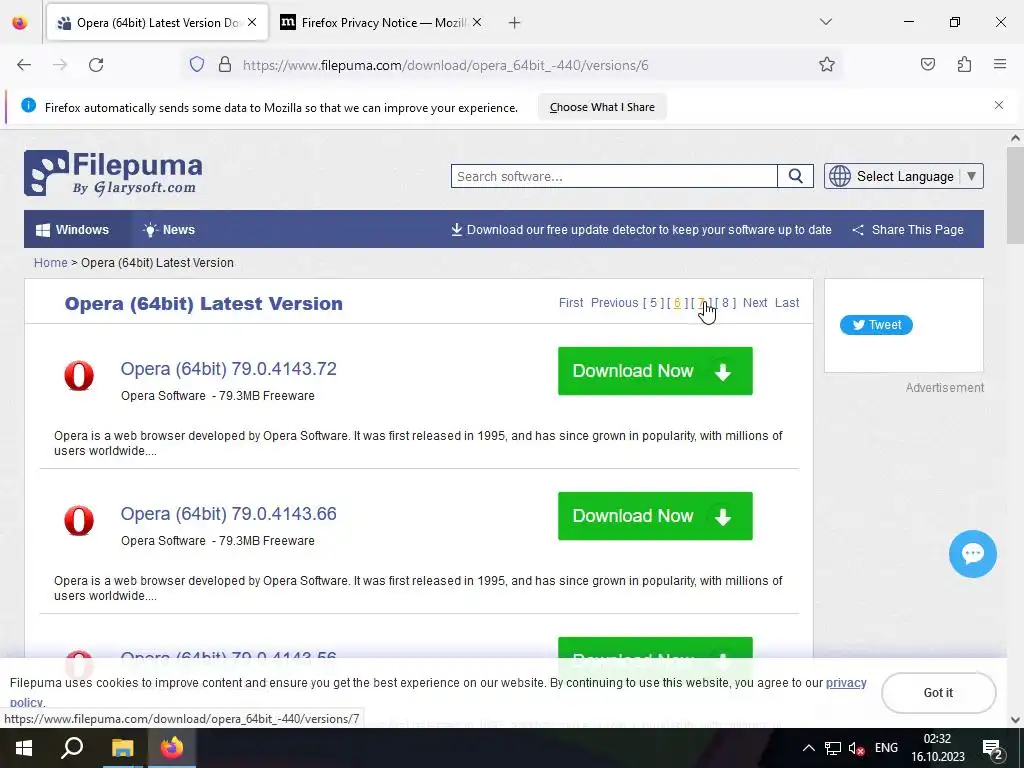Screen dimensions: 1024x768
Task: Reload the current page
Action: click(x=96, y=65)
